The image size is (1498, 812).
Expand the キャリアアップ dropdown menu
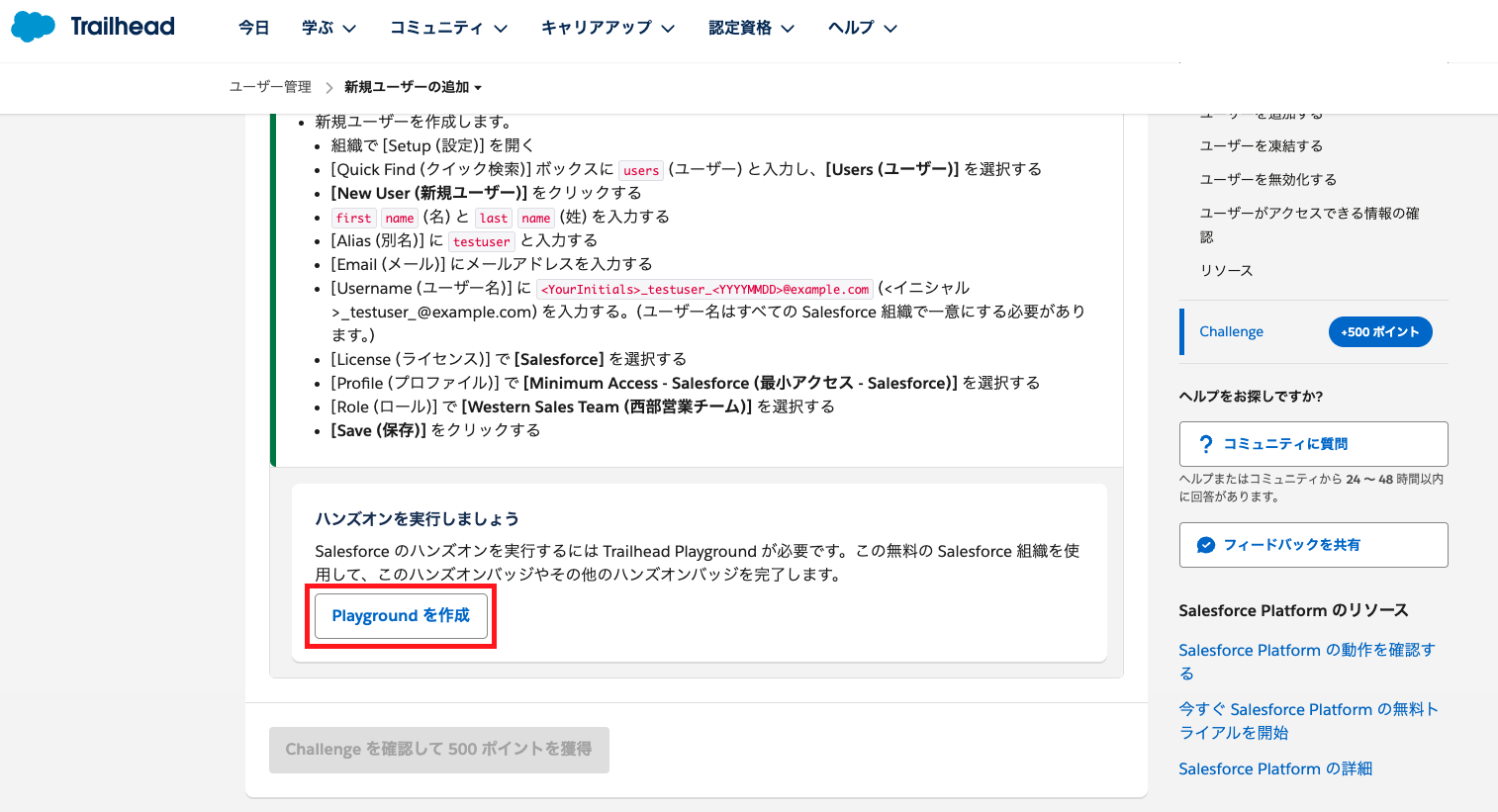608,28
